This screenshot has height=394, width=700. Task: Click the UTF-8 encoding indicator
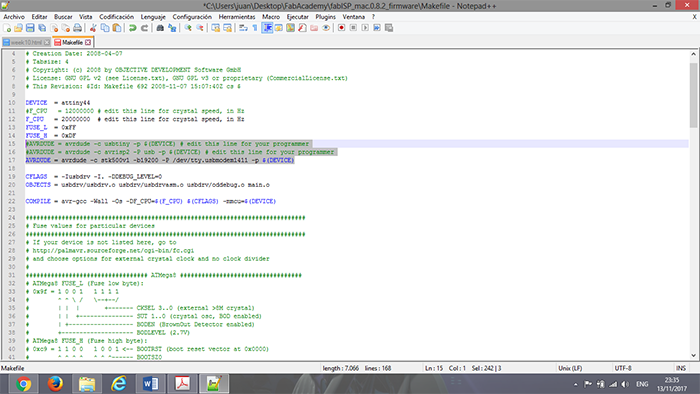[623, 368]
